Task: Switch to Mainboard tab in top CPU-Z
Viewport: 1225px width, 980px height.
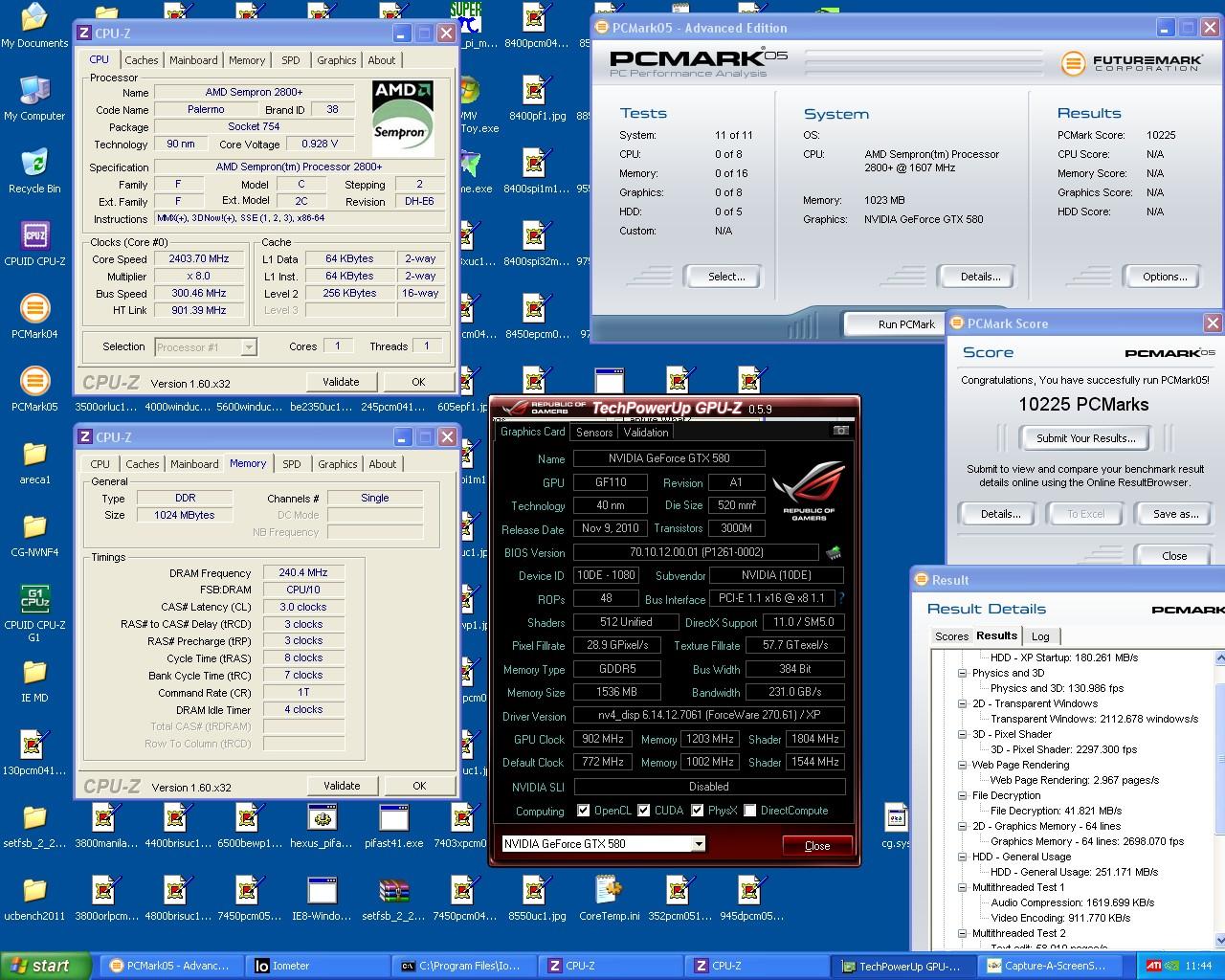Action: tap(193, 60)
